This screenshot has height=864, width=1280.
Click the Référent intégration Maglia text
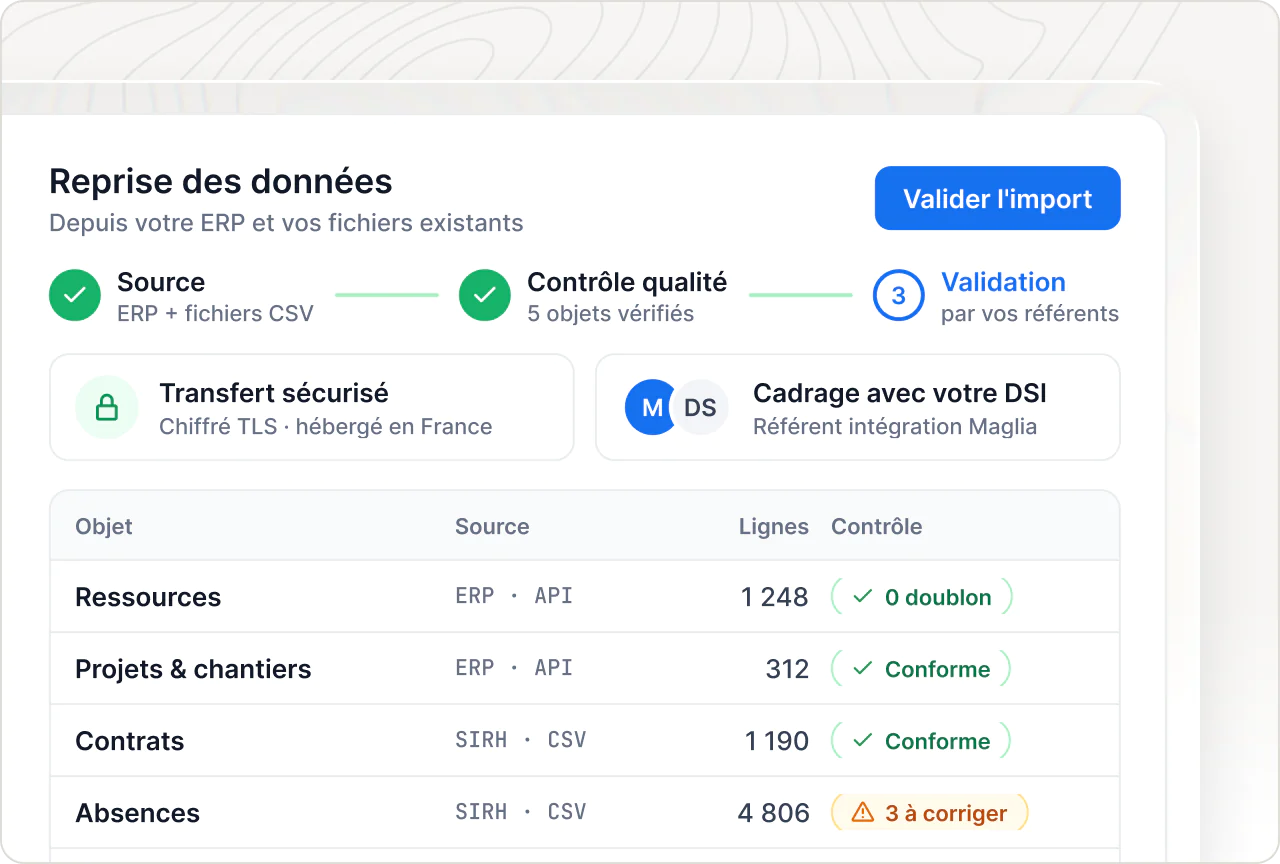895,427
